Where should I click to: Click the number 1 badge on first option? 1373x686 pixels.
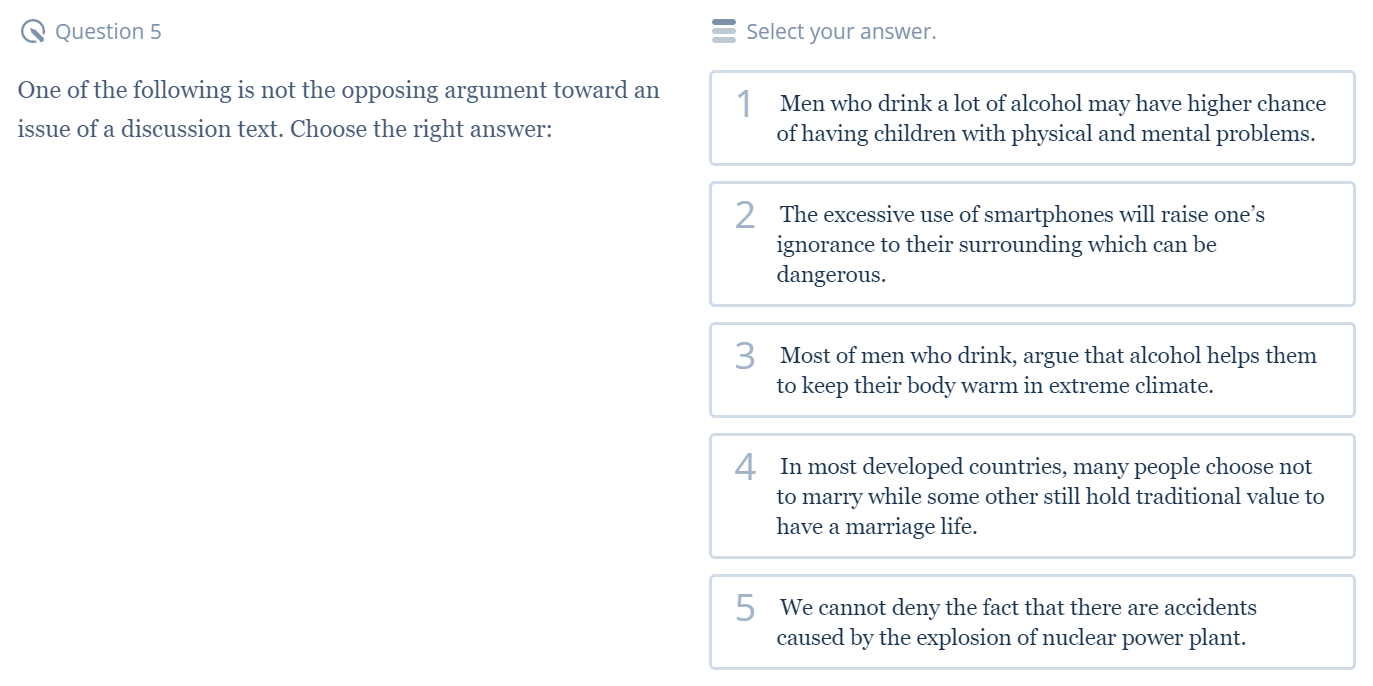[x=744, y=104]
